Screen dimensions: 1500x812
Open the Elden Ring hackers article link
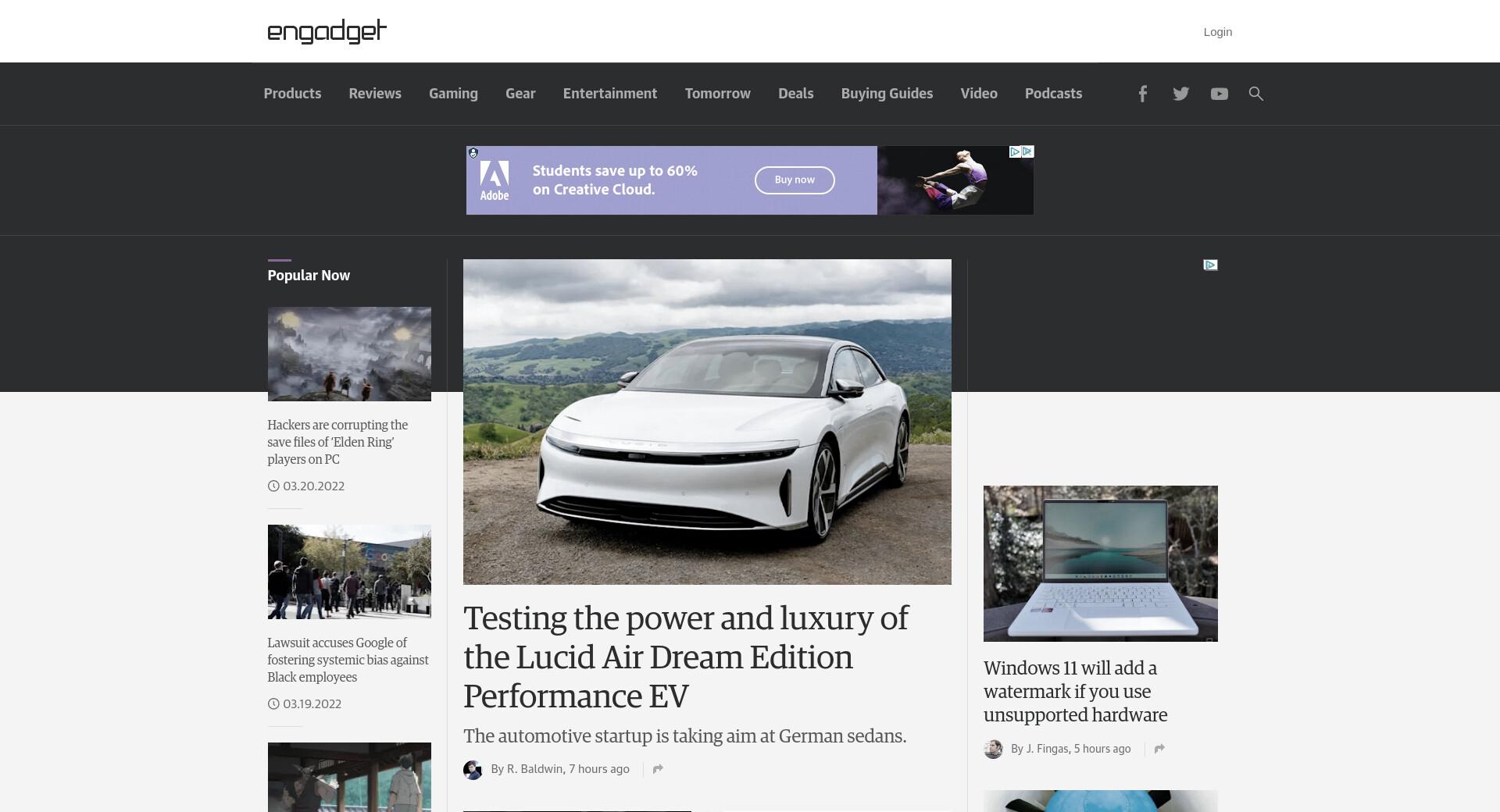tap(337, 442)
